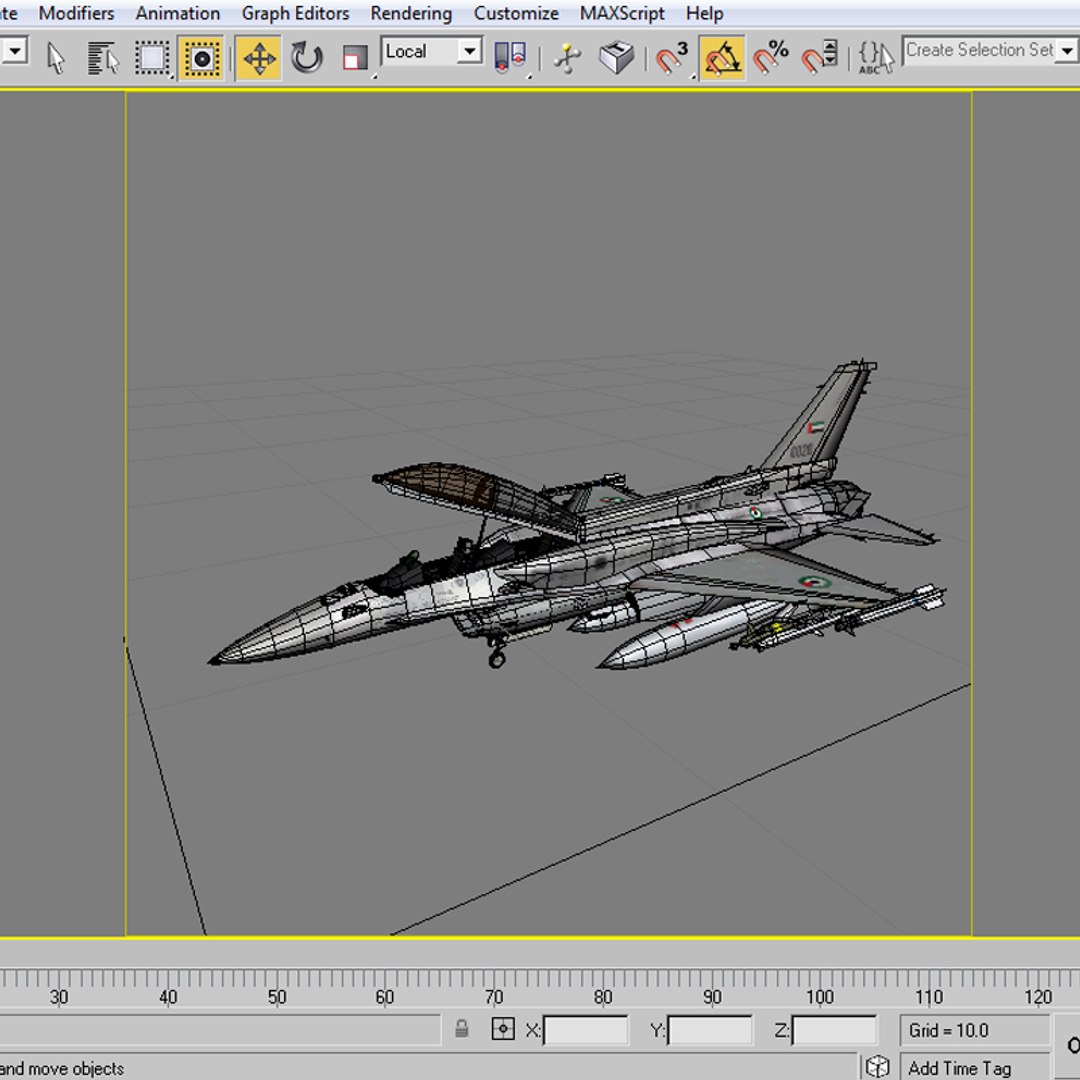Open the Rendering menu

pyautogui.click(x=411, y=13)
